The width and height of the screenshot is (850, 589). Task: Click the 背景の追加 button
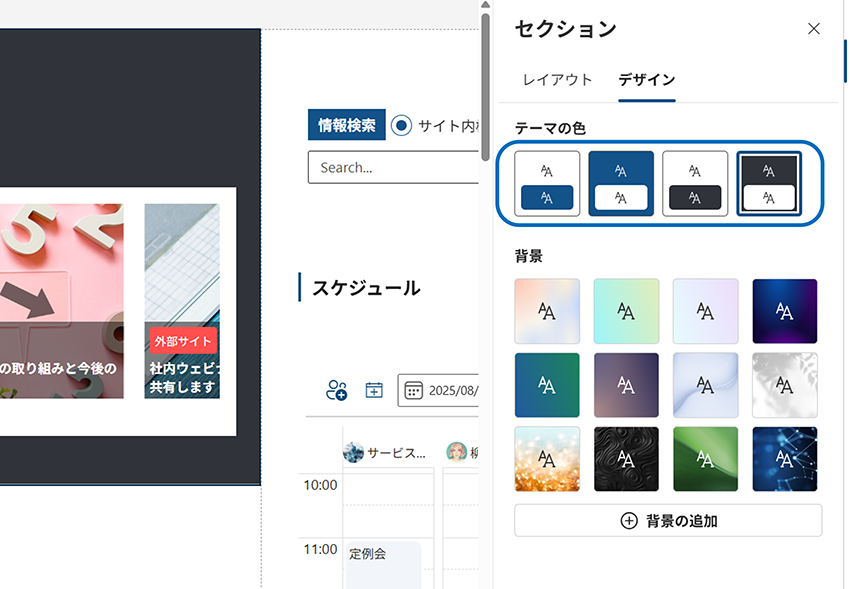[668, 521]
